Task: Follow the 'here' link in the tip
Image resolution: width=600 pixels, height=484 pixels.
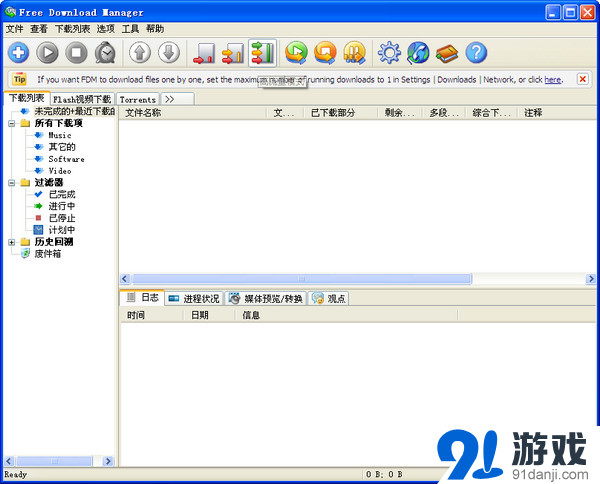Action: [x=553, y=80]
